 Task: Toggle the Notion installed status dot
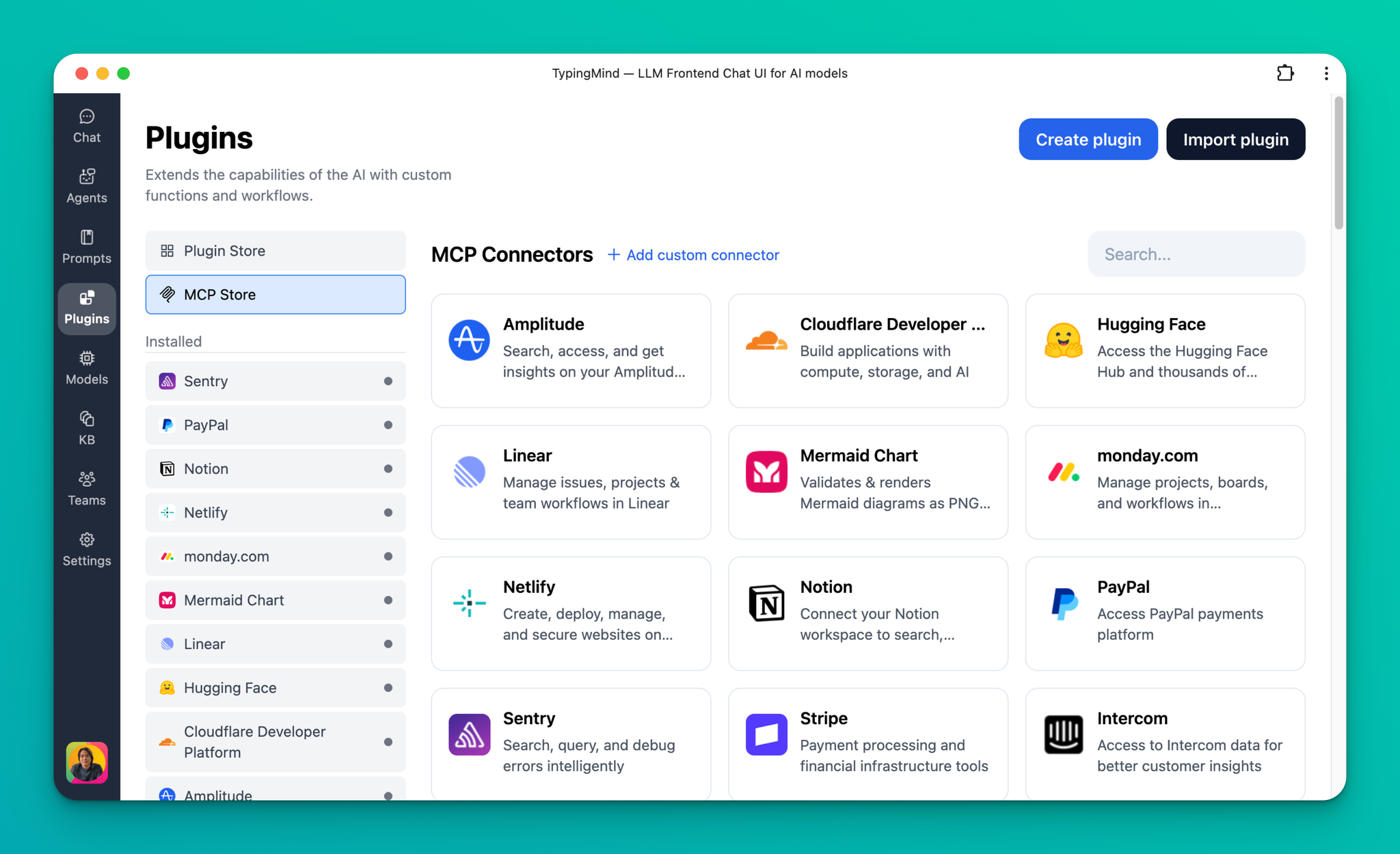point(388,468)
